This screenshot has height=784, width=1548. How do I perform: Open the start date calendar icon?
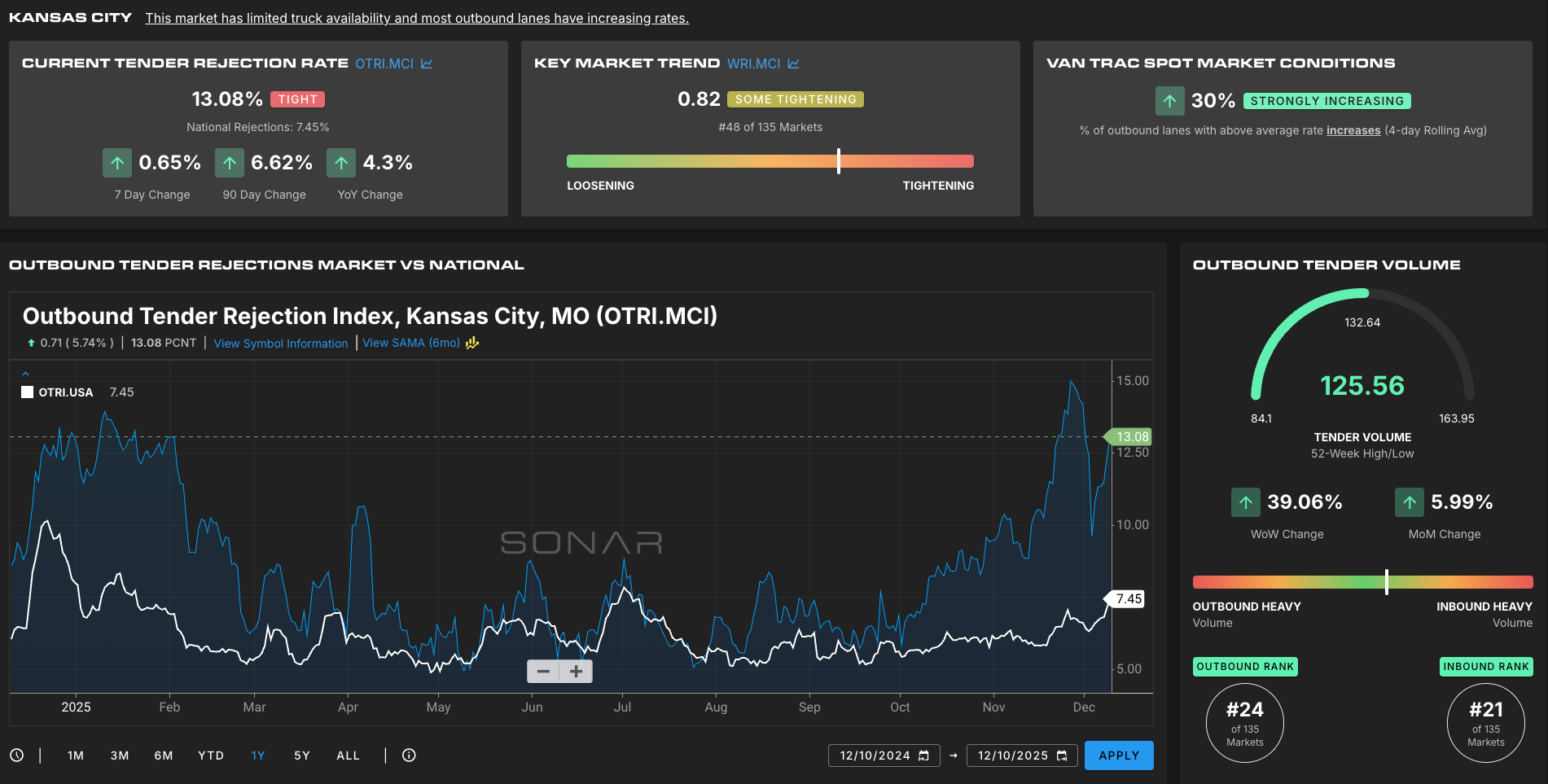pyautogui.click(x=923, y=756)
